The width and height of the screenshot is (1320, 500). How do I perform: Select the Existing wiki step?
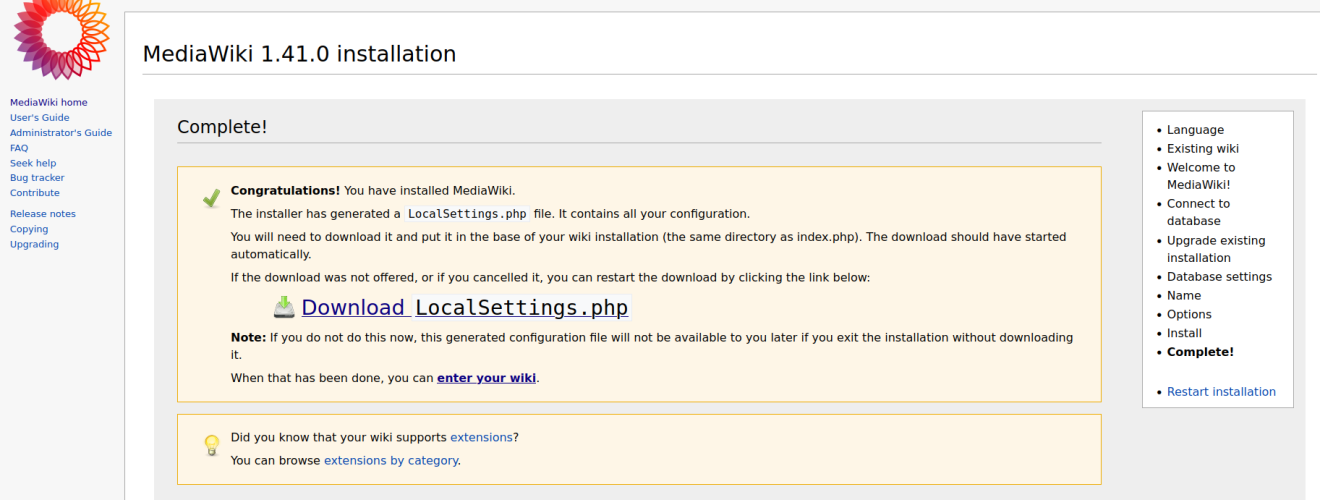1203,149
